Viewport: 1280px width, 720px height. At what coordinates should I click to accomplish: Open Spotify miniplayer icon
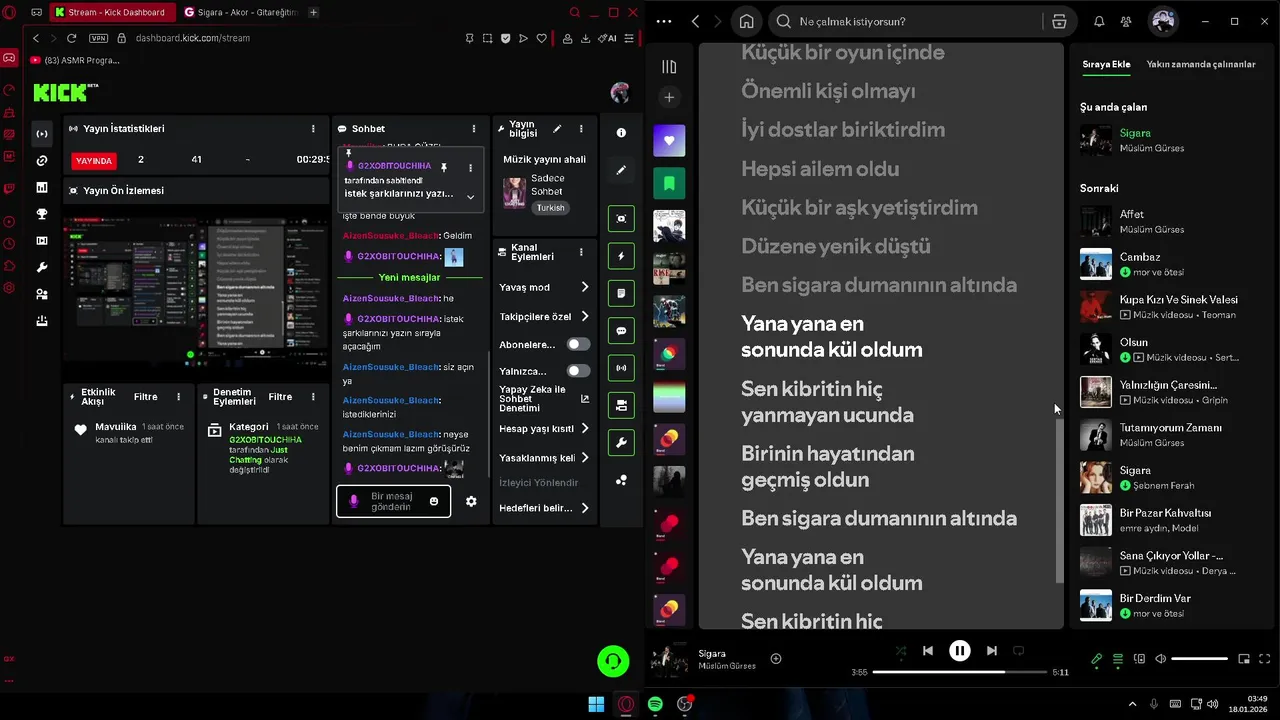1244,659
